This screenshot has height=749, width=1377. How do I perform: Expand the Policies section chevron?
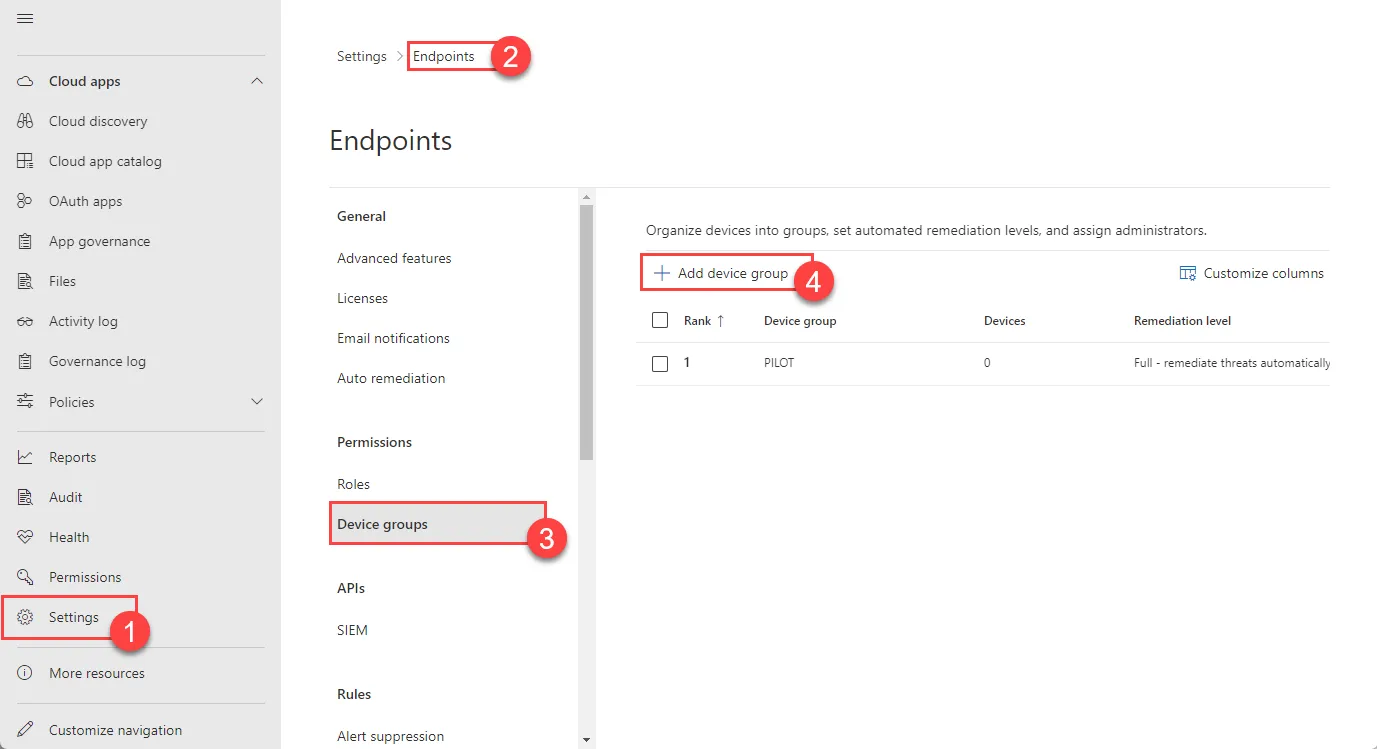click(x=257, y=402)
